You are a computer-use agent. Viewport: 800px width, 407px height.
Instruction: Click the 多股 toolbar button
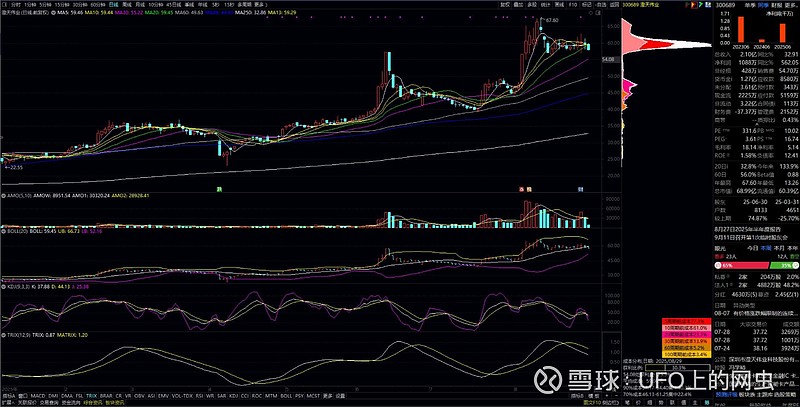[532, 4]
